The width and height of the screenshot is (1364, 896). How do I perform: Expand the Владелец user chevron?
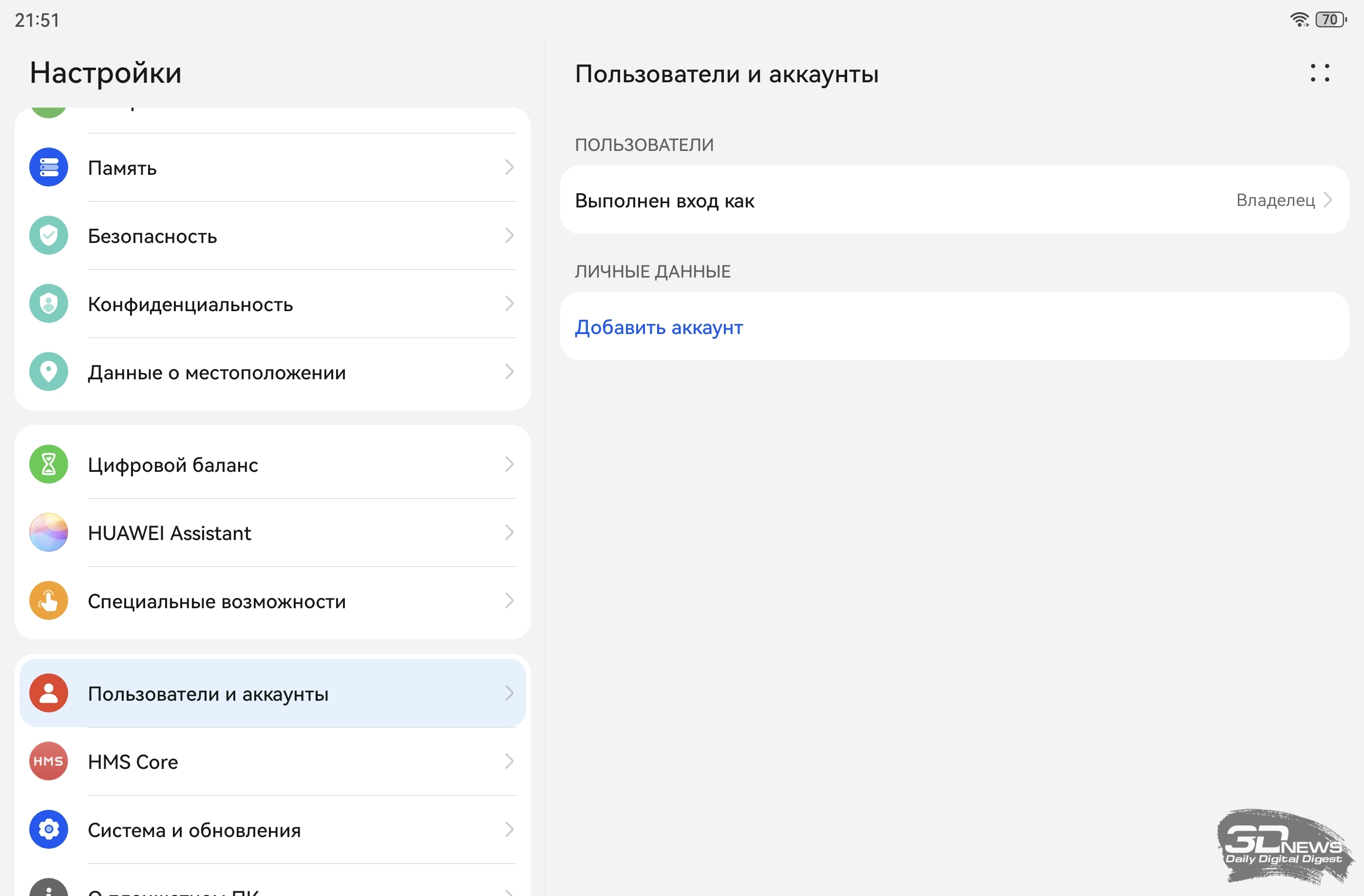click(x=1327, y=200)
